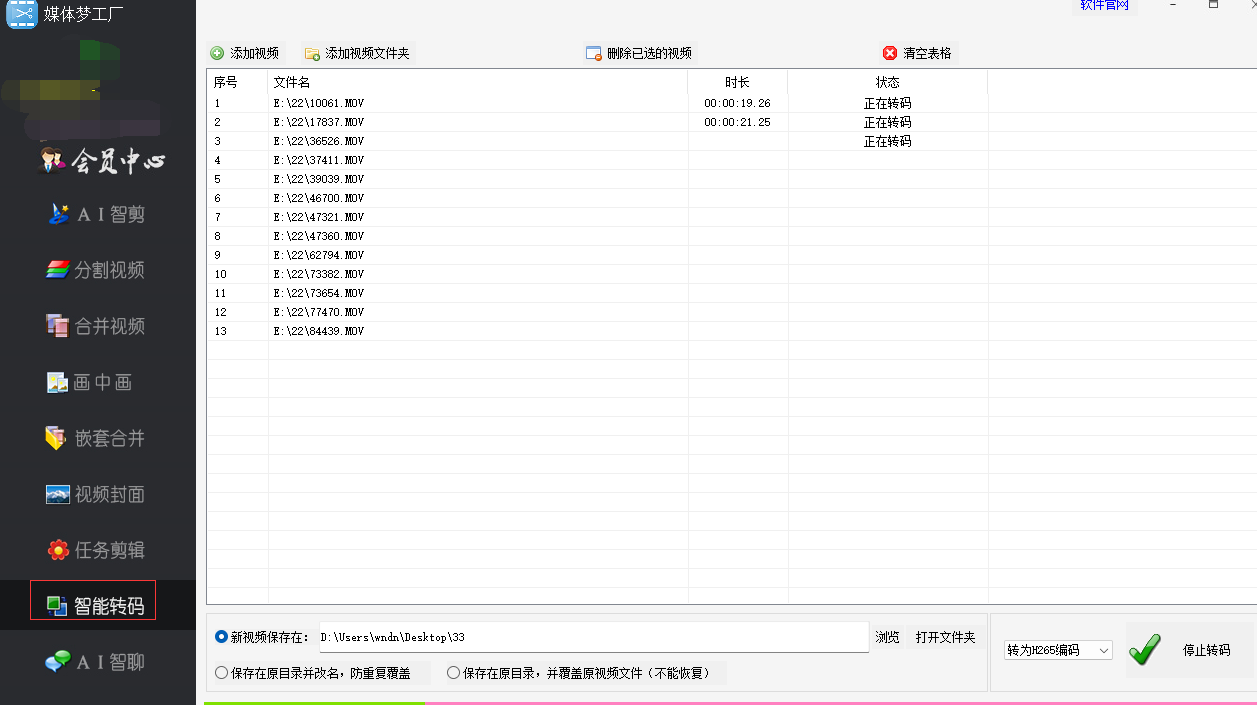Image resolution: width=1257 pixels, height=705 pixels.
Task: Open the 软件官网 link
Action: coord(1104,6)
